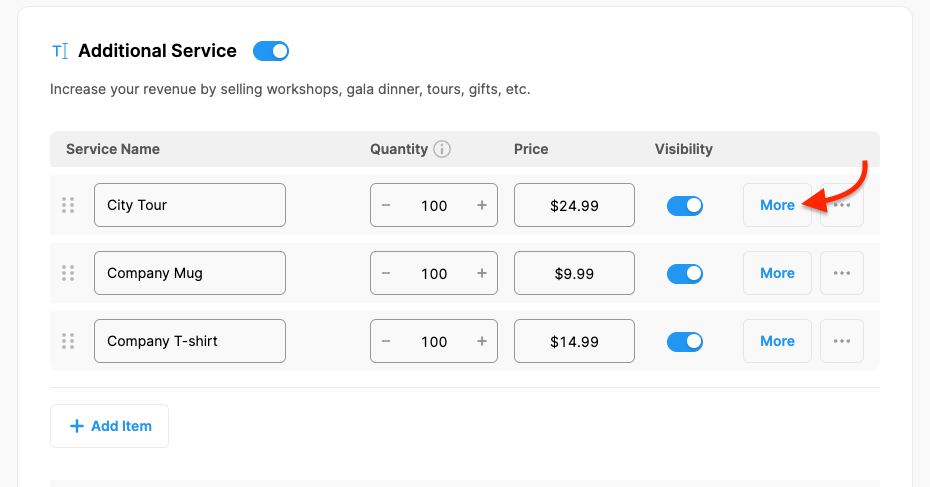Viewport: 930px width, 487px height.
Task: Grab the Company T-shirt drag handle
Action: (x=68, y=341)
